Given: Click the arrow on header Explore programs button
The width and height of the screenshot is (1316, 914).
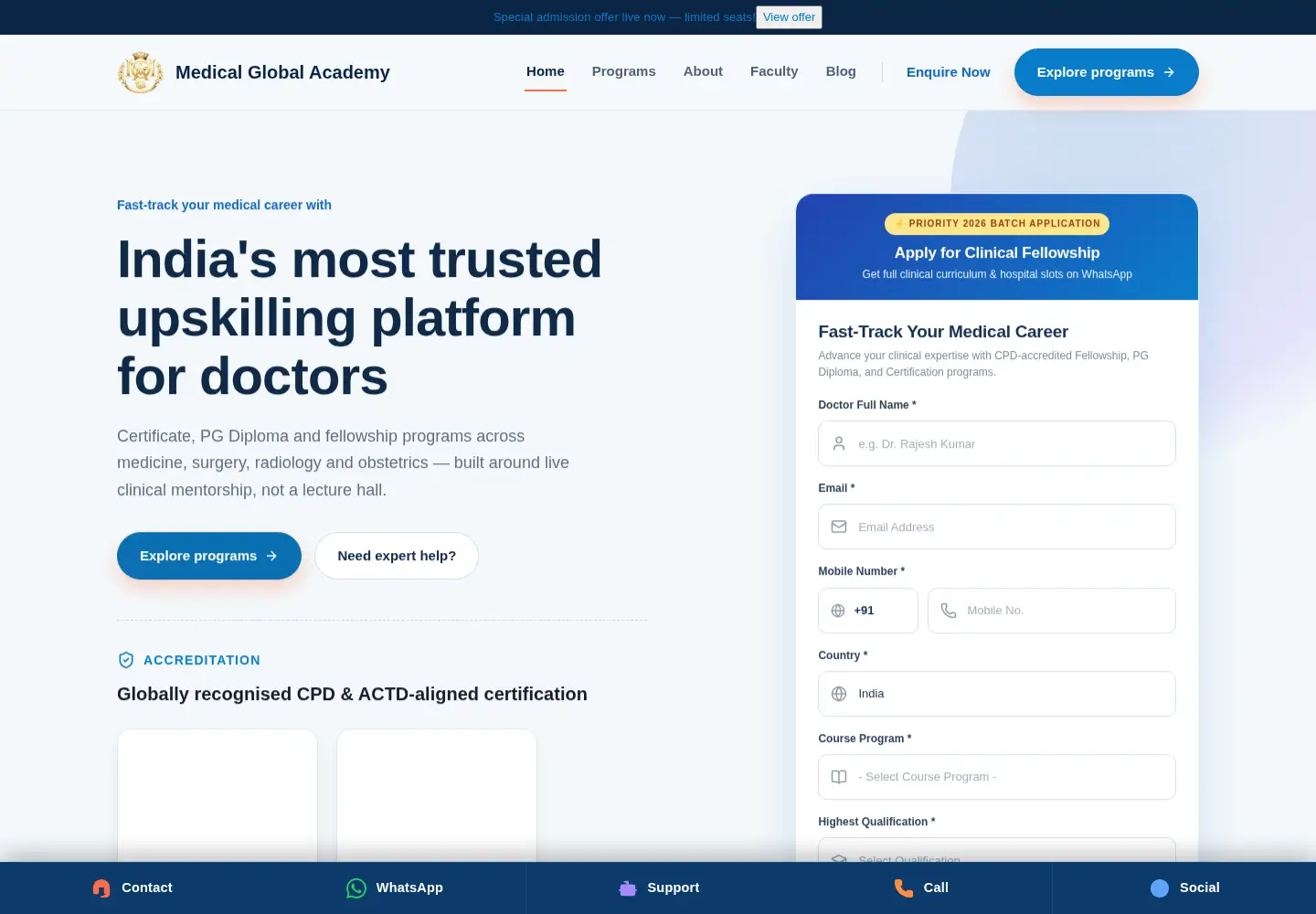Looking at the screenshot, I should tap(1169, 72).
